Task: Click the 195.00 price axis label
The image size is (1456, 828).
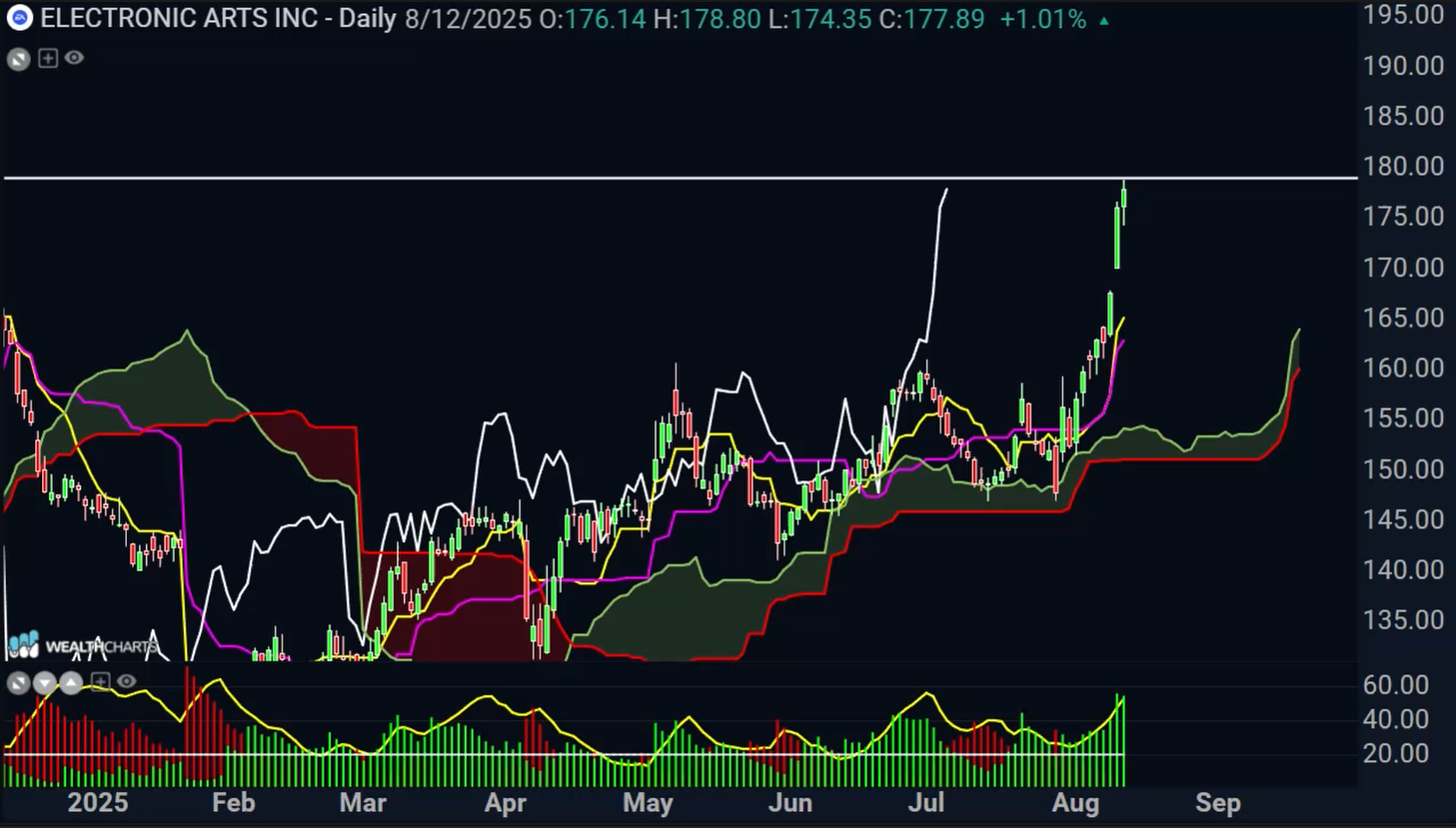Action: 1403,14
